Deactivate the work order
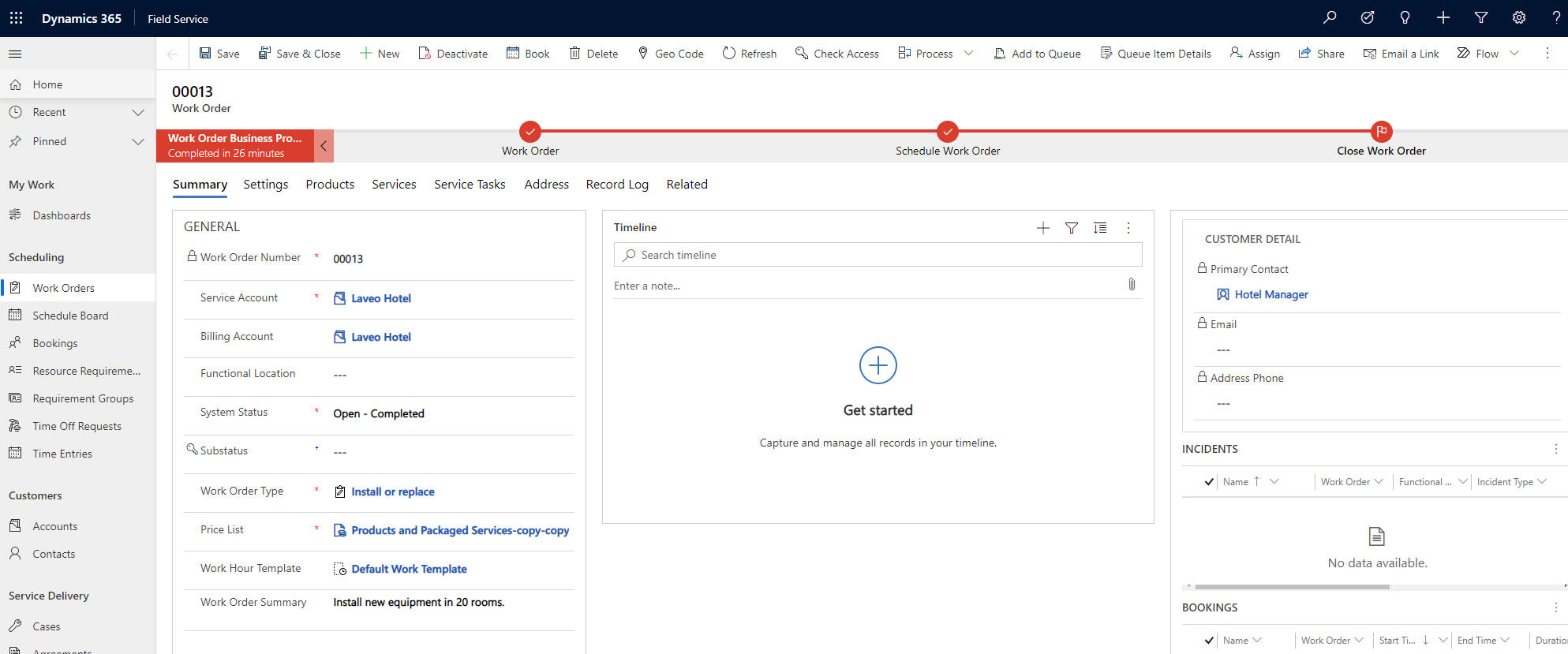 (x=453, y=54)
